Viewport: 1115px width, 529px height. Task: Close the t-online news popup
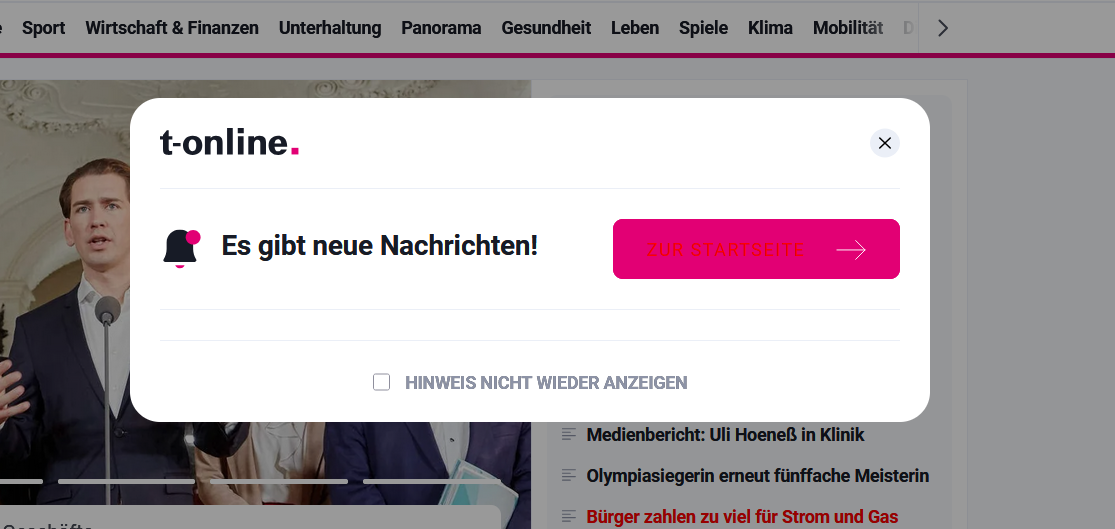pos(885,143)
